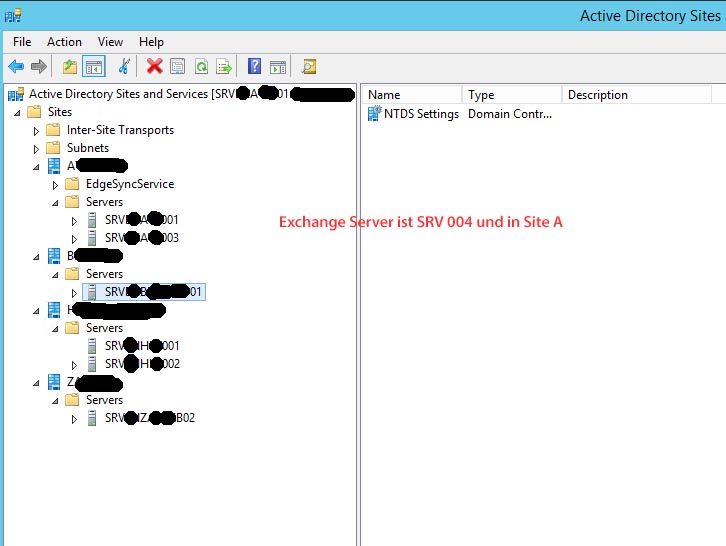Click the Subnets folder icon

tap(53, 148)
